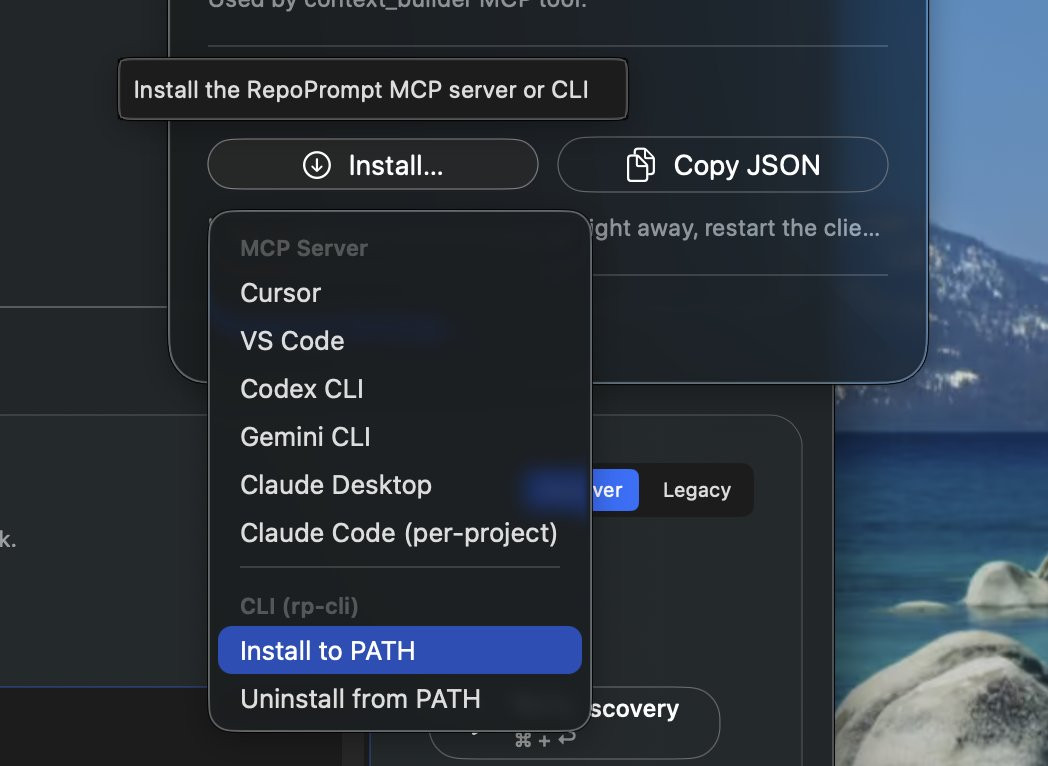
Task: Click Install to PATH
Action: [x=400, y=650]
